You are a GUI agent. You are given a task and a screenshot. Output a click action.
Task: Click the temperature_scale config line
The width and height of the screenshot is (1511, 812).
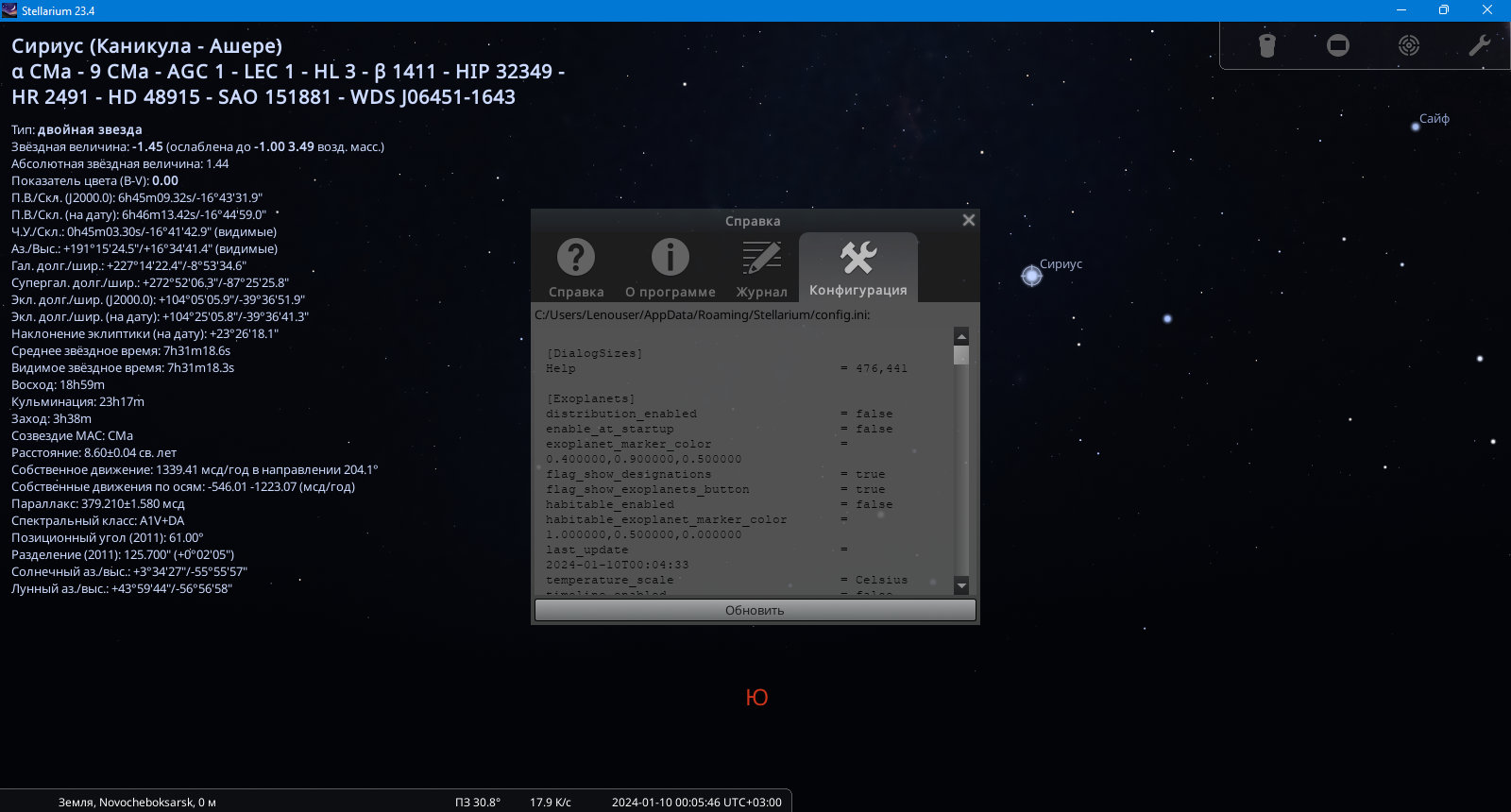pos(726,580)
